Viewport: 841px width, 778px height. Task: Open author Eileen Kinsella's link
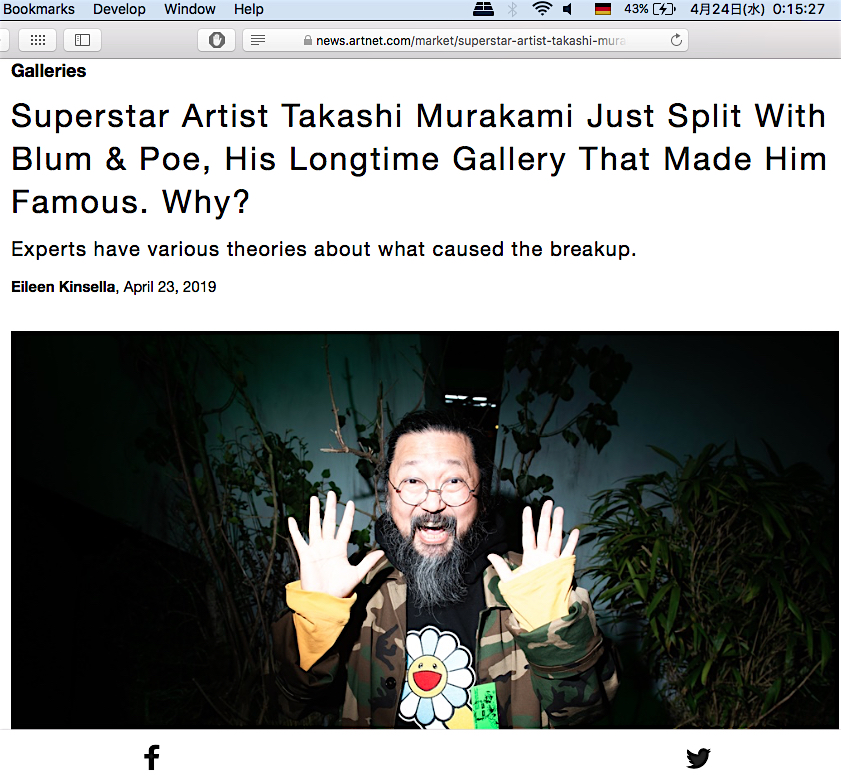tap(63, 287)
